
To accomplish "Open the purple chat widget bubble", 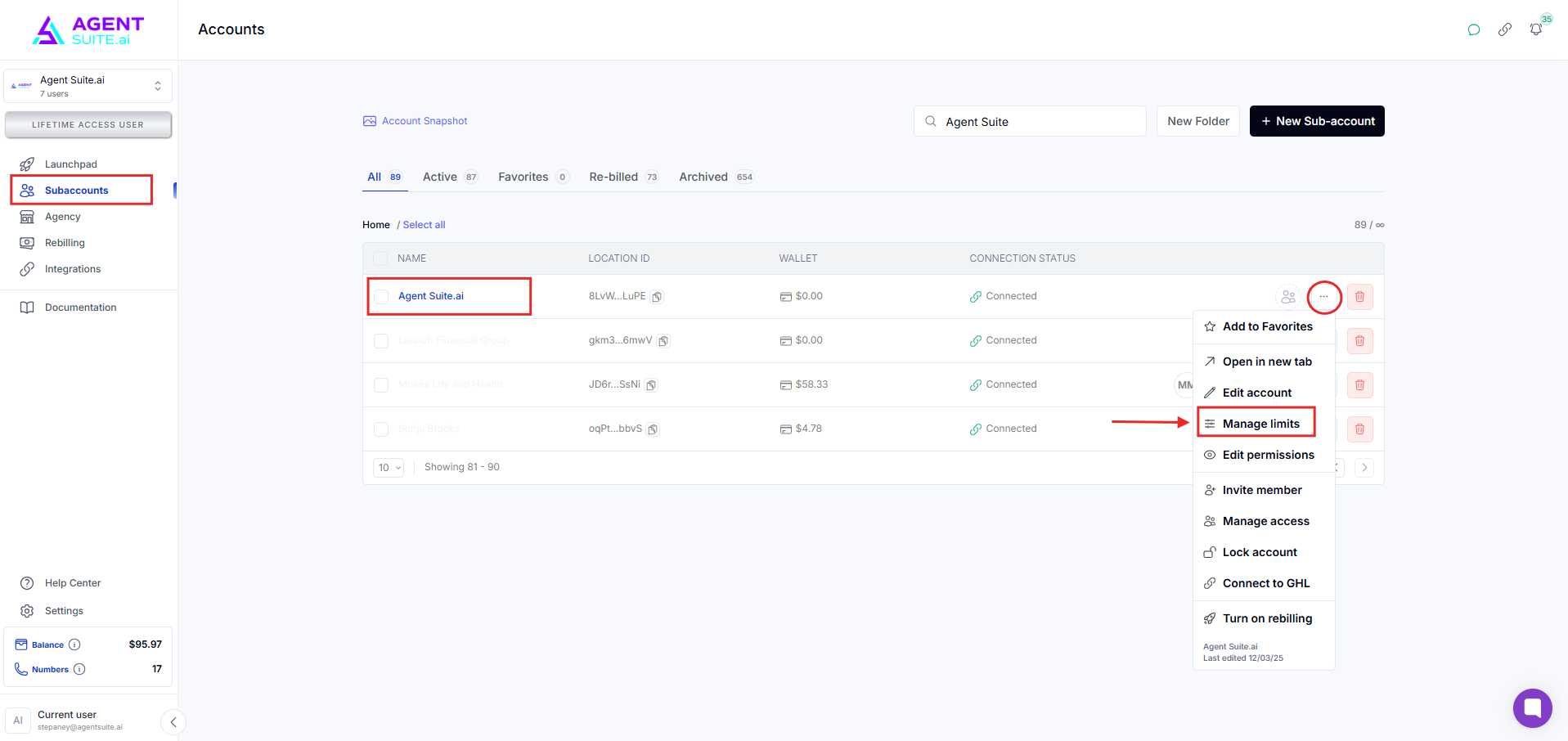I will [1533, 708].
